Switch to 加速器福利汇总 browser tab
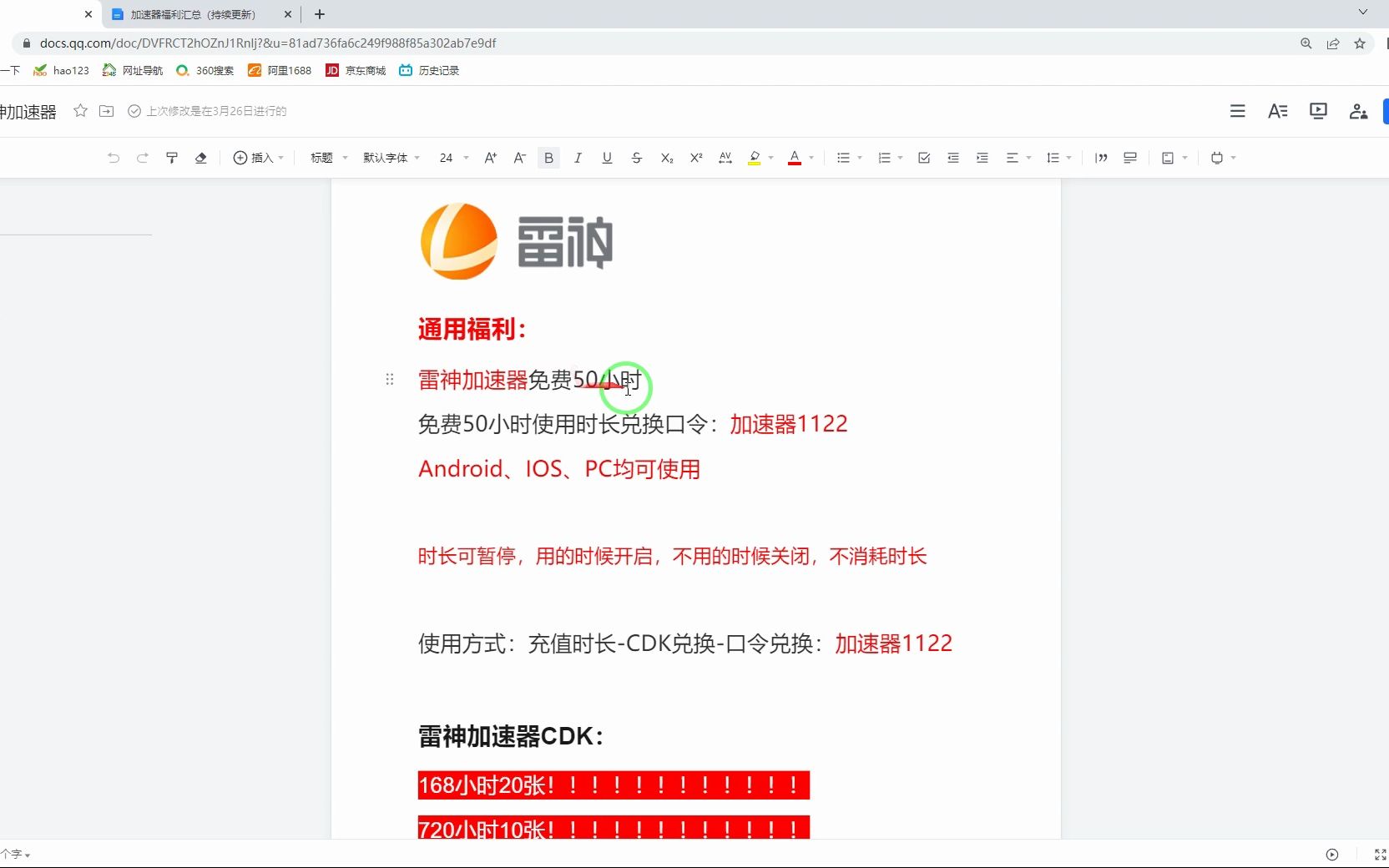This screenshot has width=1389, height=868. click(x=194, y=14)
